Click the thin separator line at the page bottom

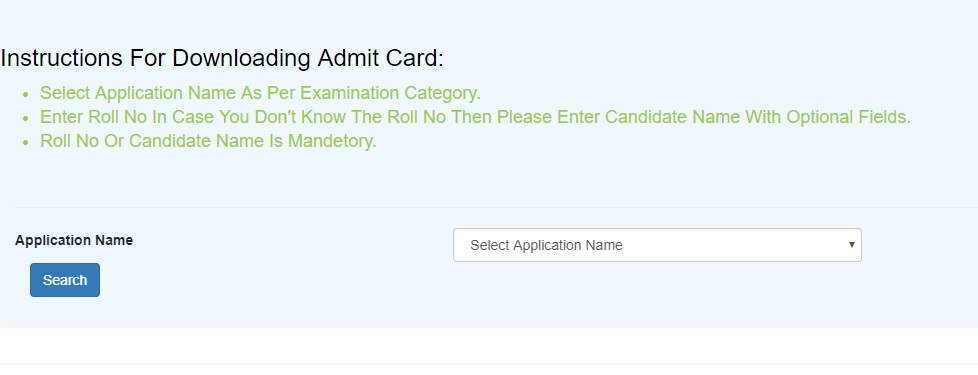(489, 363)
